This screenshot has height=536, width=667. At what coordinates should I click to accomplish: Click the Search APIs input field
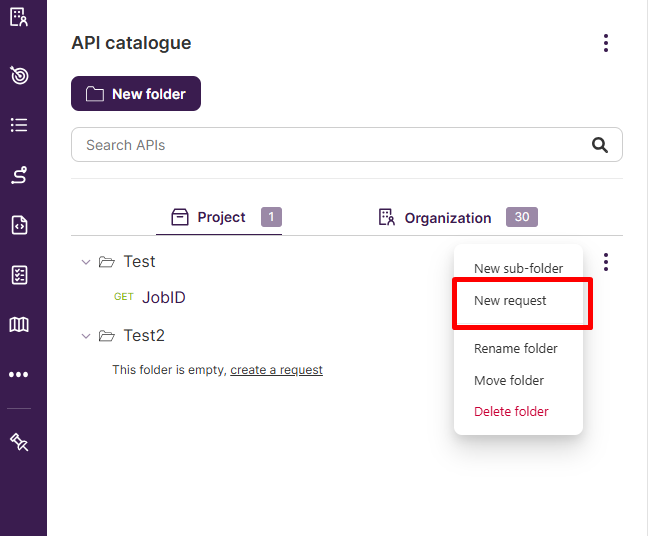click(330, 145)
